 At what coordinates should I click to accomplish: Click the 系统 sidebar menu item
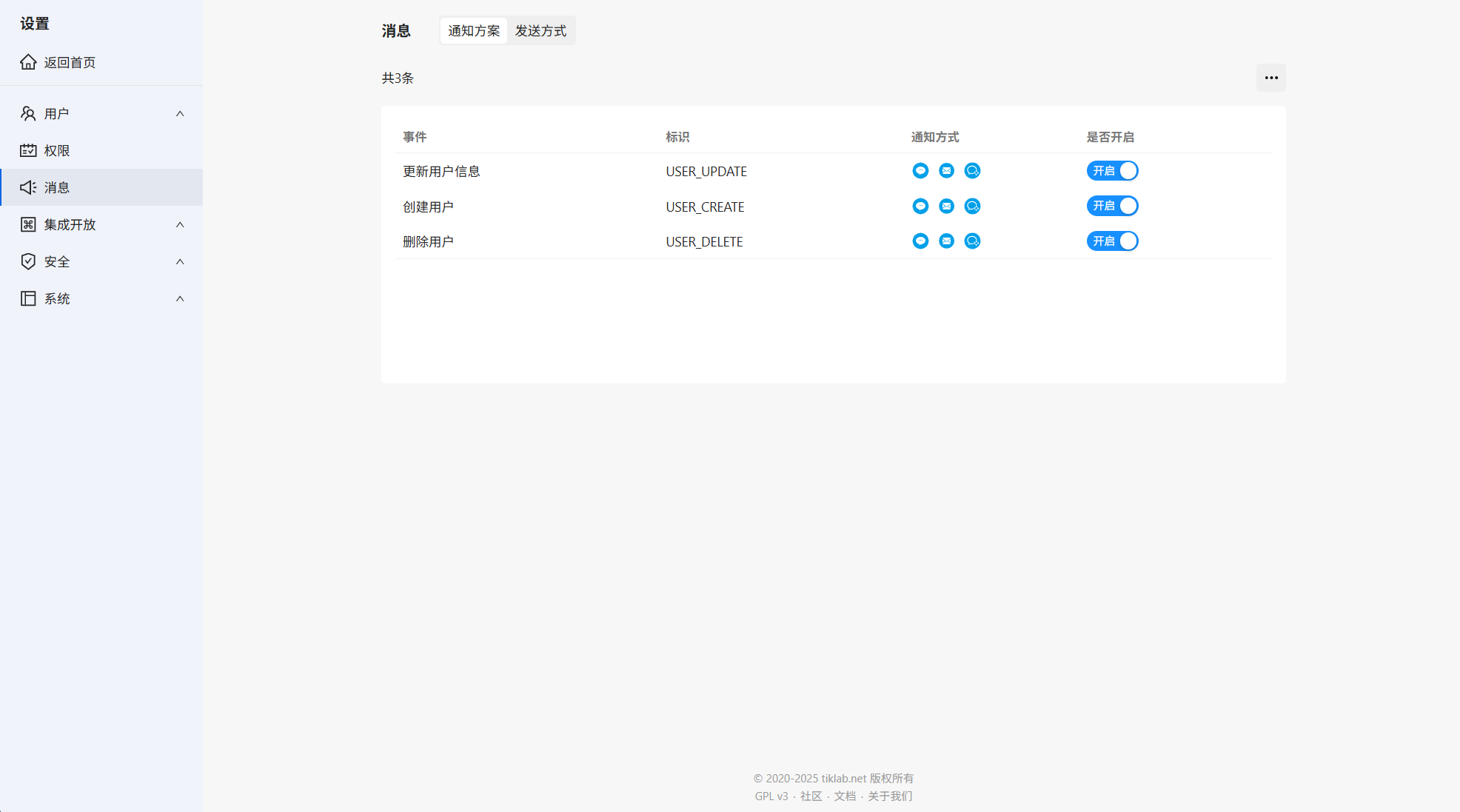pos(57,298)
